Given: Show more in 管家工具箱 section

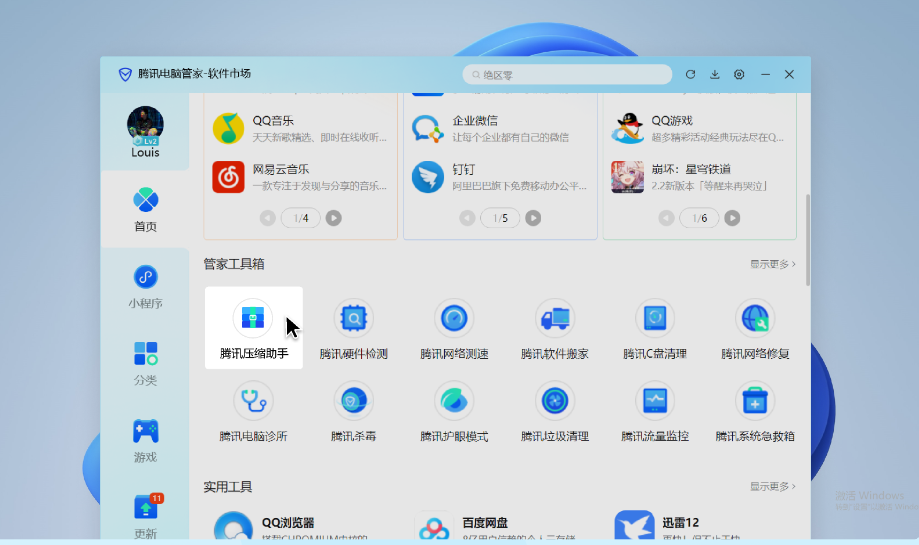Looking at the screenshot, I should pos(772,264).
